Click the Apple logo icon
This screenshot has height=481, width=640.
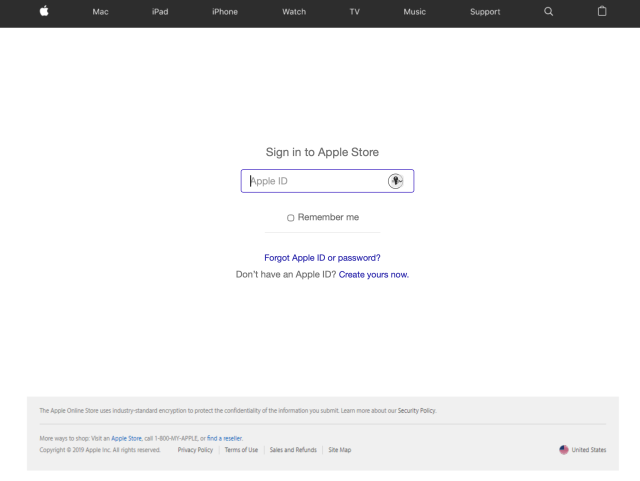pos(44,11)
